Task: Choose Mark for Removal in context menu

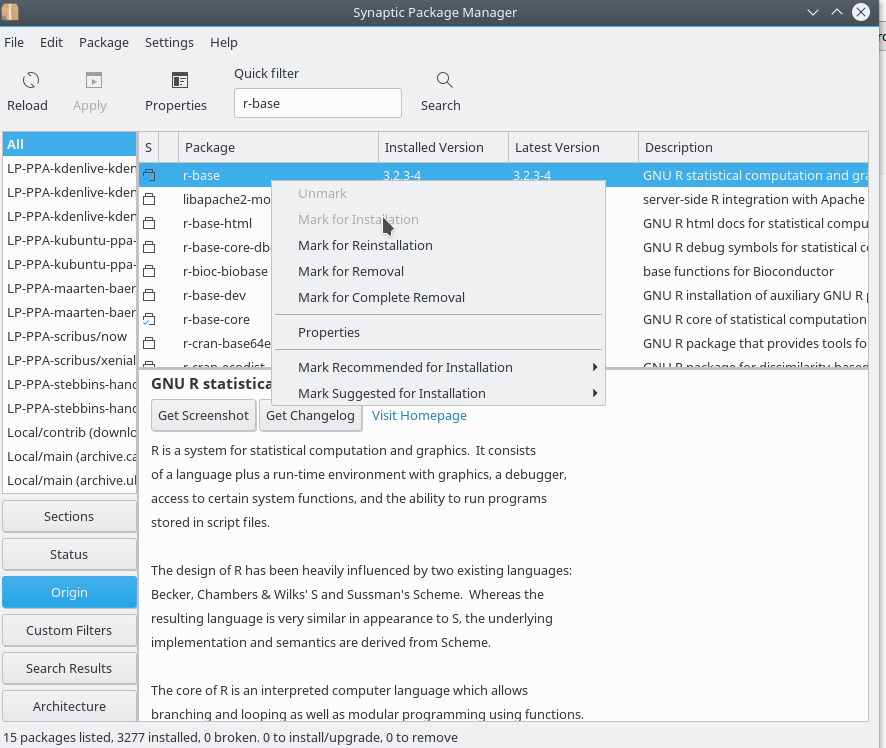Action: point(438,271)
